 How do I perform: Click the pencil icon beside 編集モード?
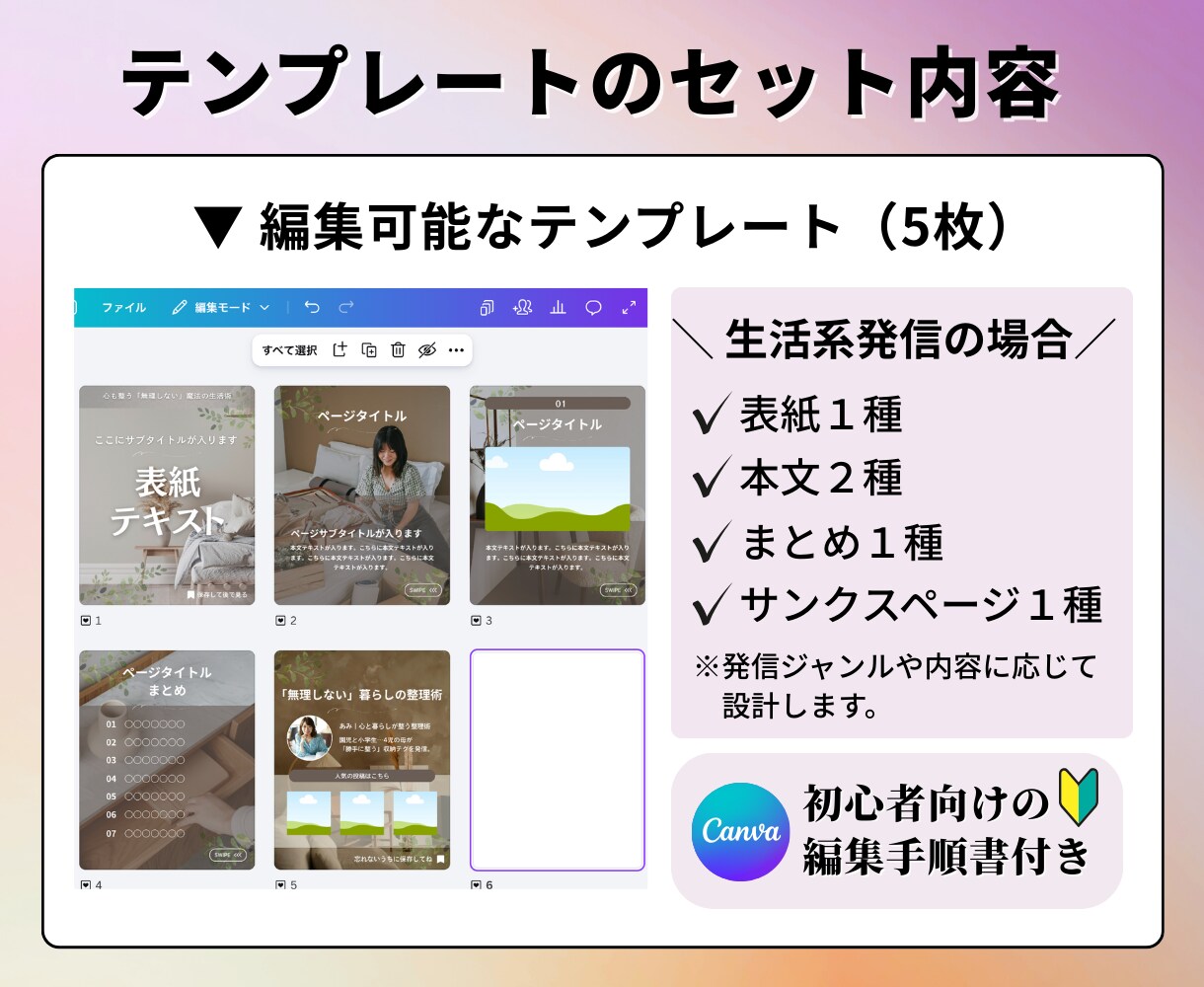[179, 308]
